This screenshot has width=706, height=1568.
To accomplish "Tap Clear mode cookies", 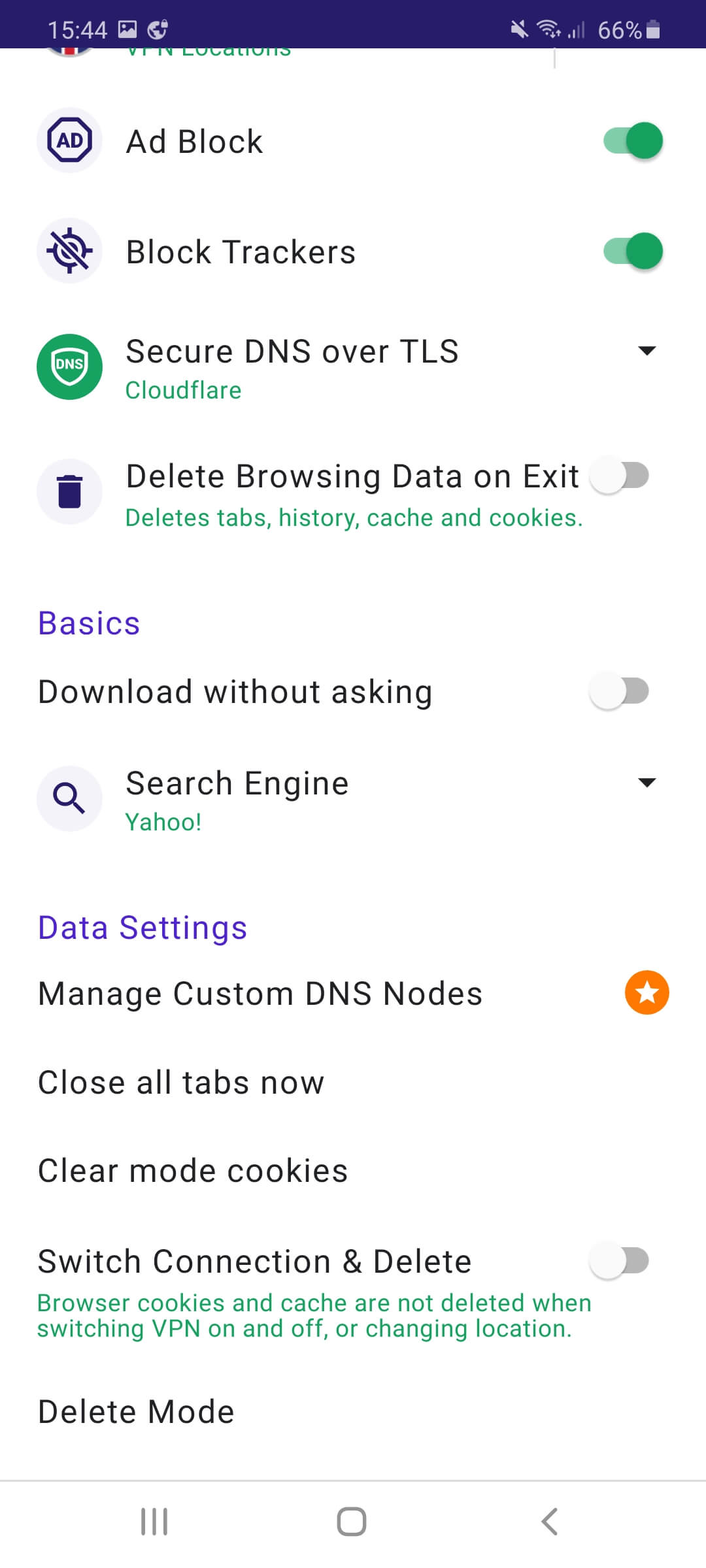I will (193, 1171).
